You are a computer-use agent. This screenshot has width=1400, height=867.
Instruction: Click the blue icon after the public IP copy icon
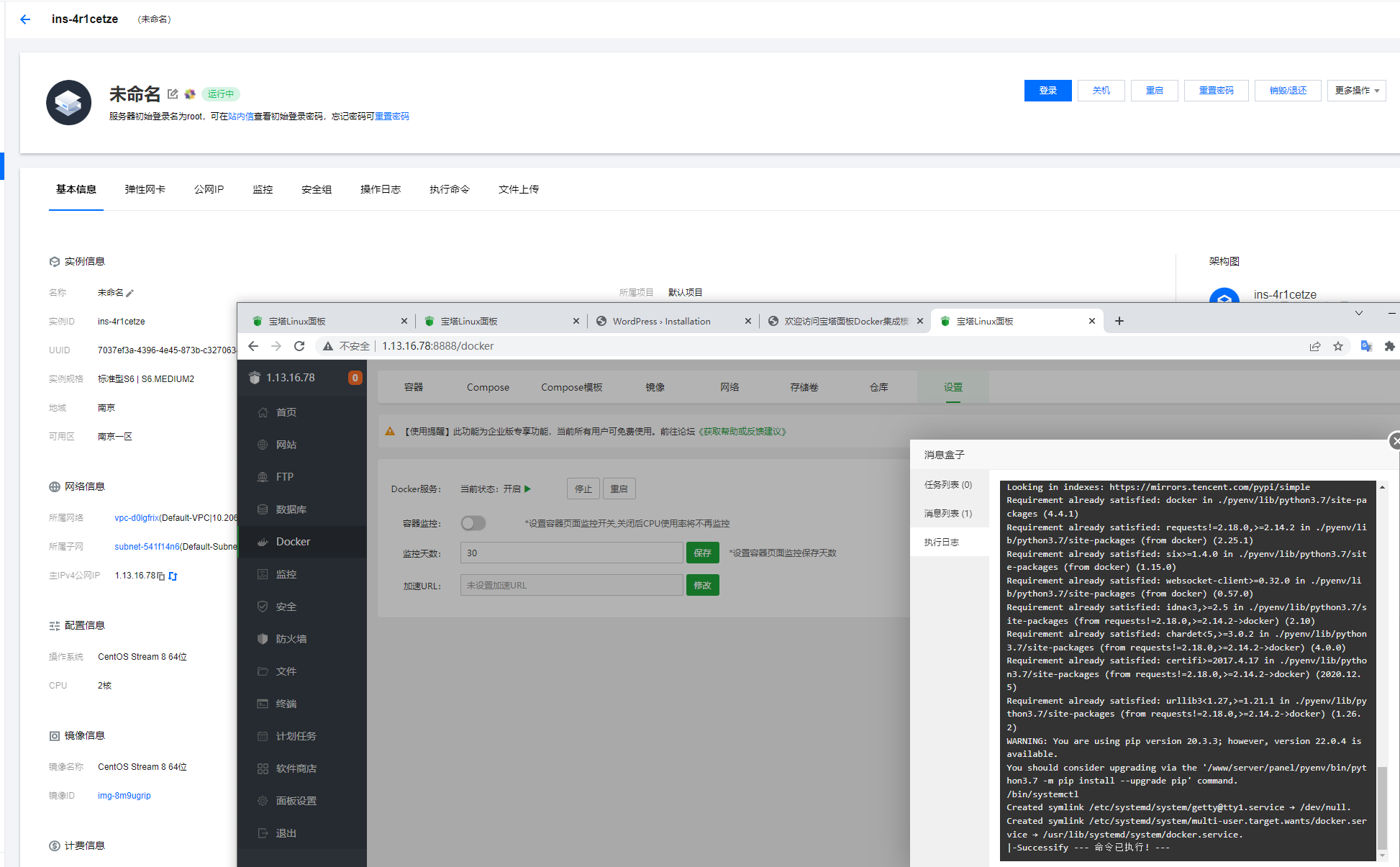tap(173, 576)
